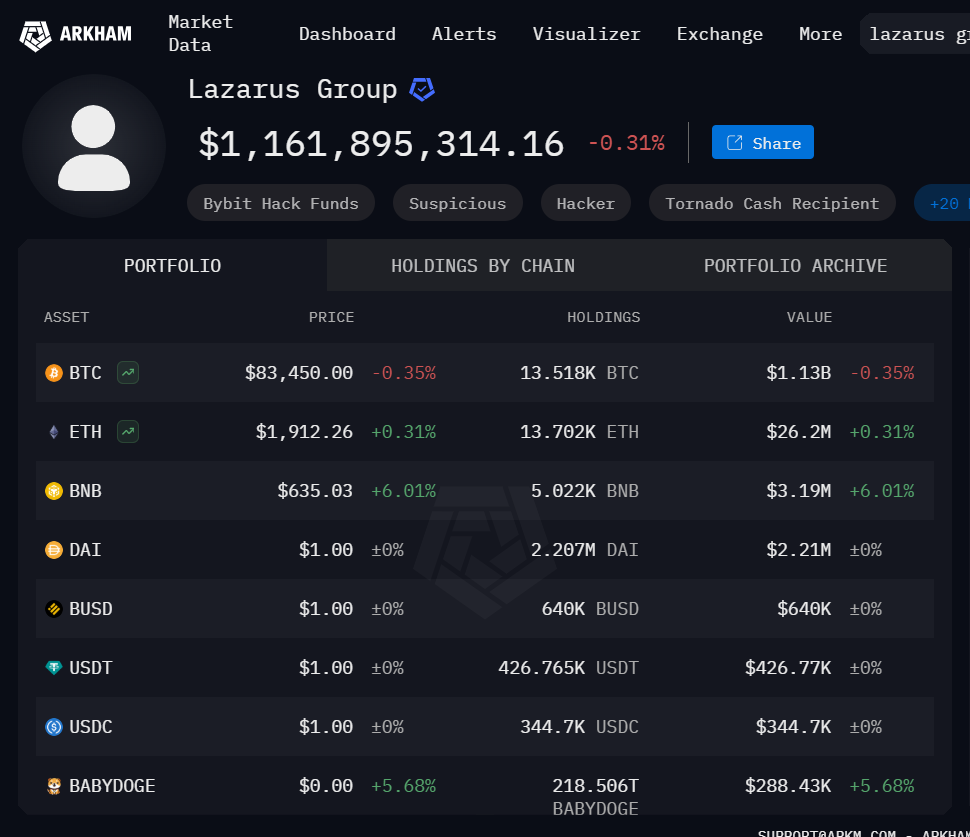Click the BTC asset name
The image size is (970, 837).
click(x=85, y=373)
